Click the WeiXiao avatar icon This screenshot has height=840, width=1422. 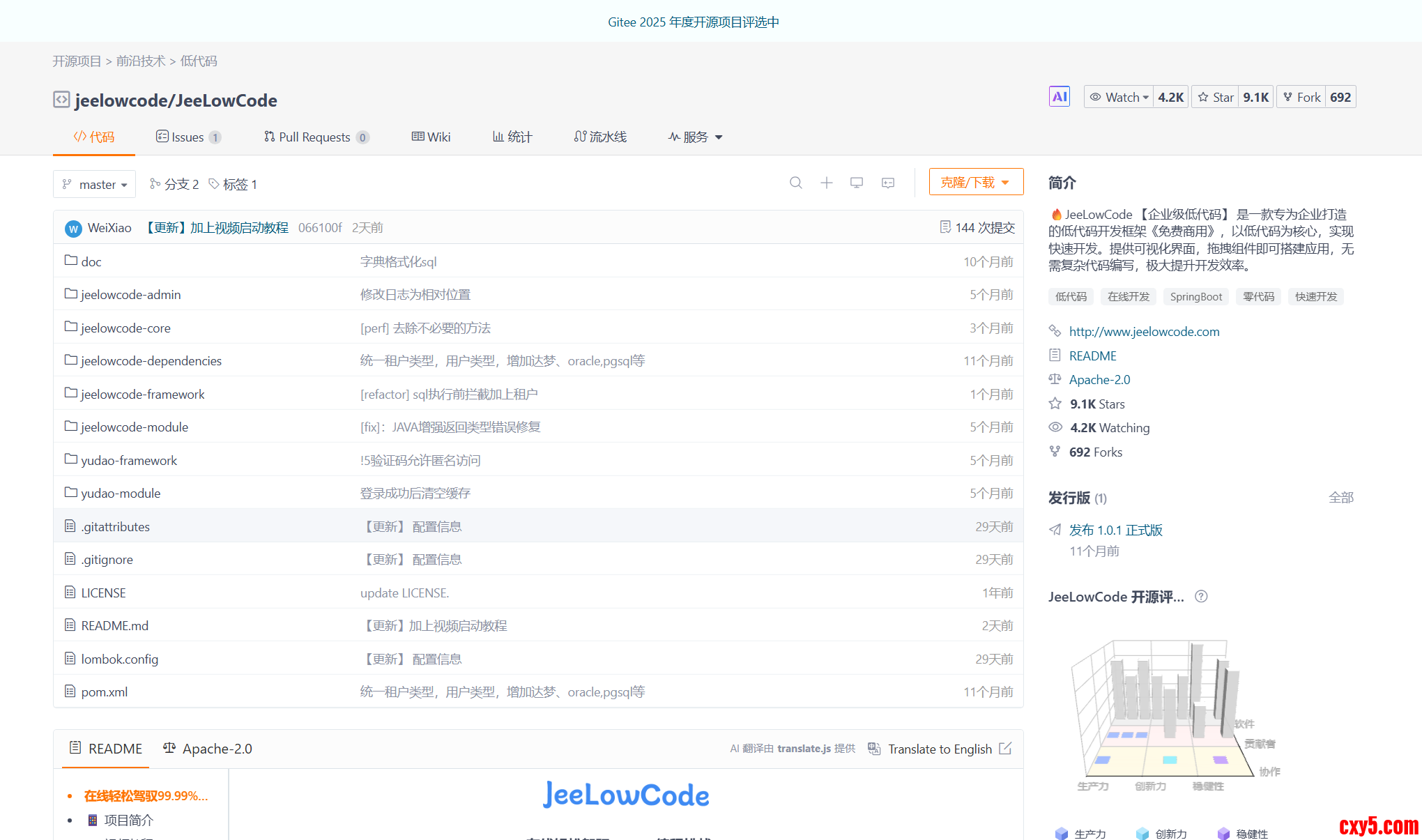[x=73, y=229]
